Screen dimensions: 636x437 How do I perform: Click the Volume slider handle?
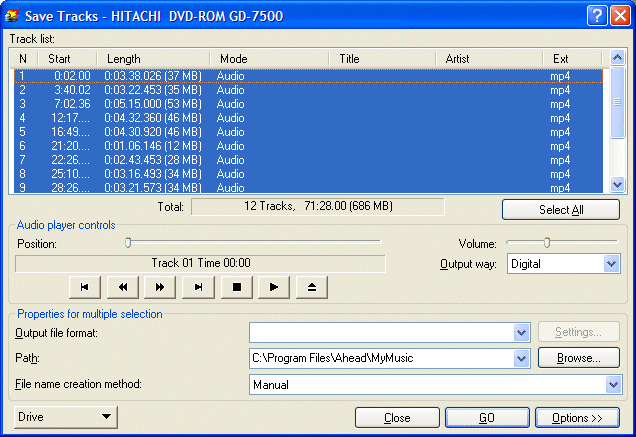coord(547,243)
